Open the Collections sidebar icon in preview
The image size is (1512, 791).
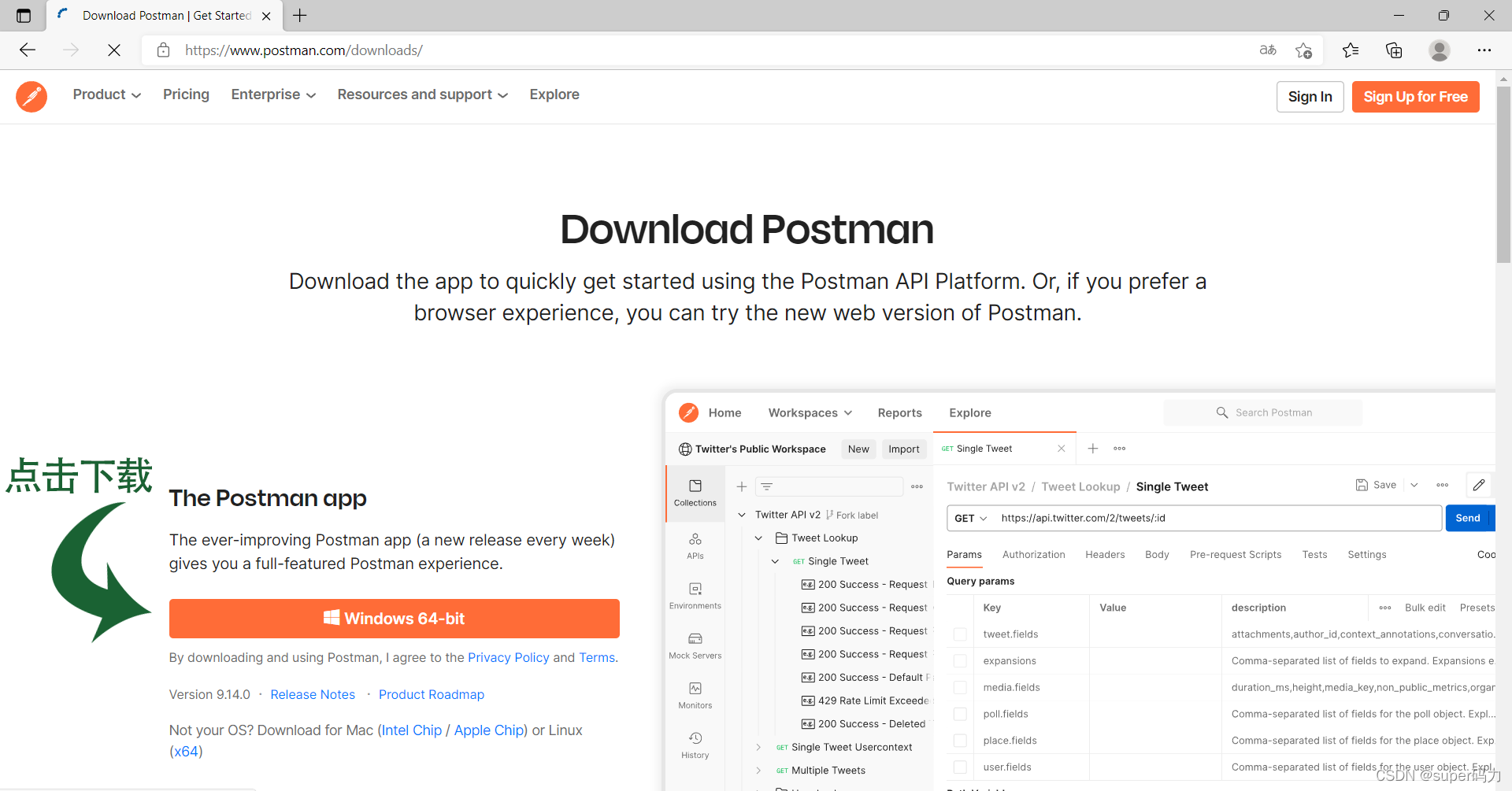pyautogui.click(x=695, y=493)
